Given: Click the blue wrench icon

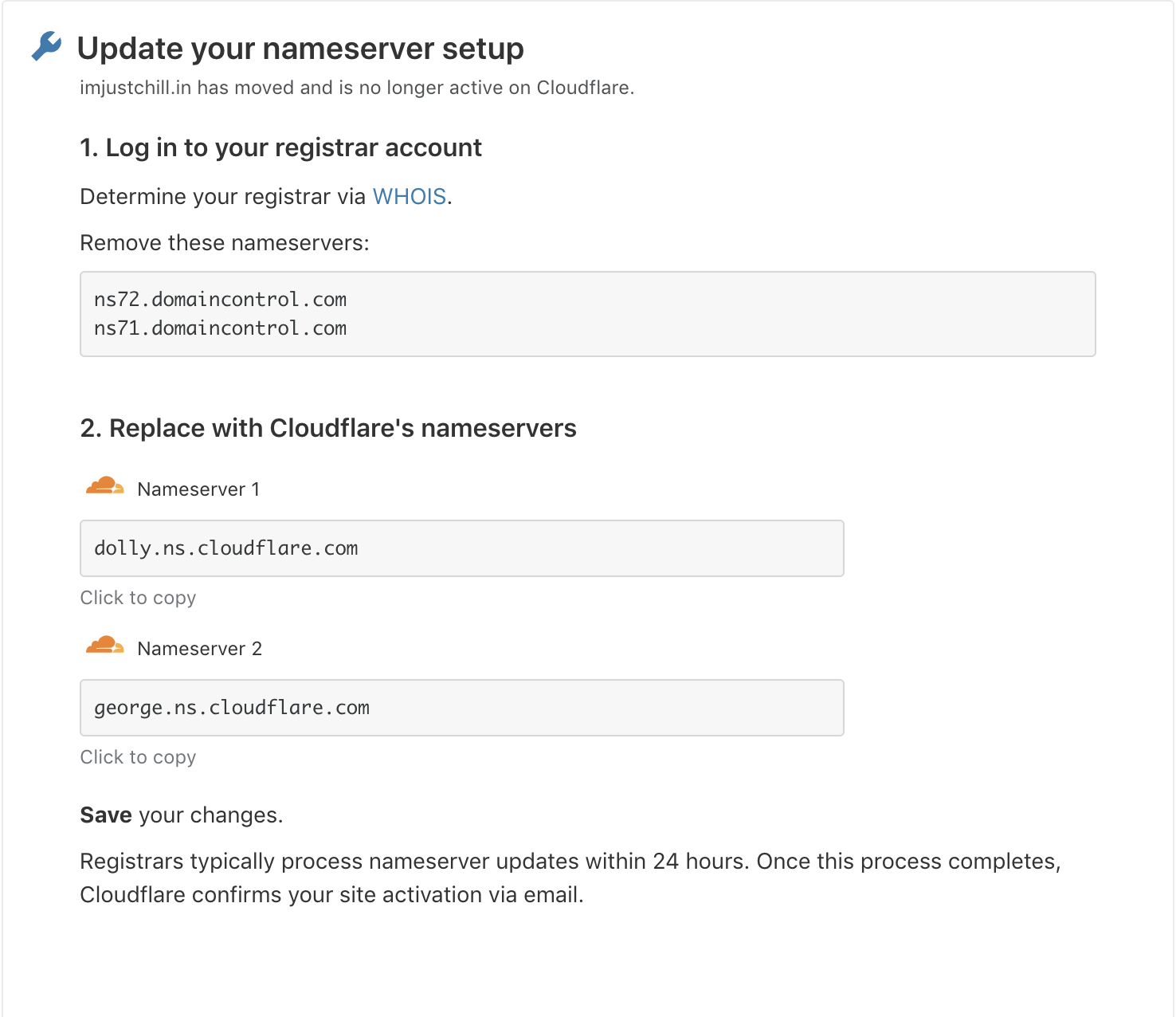Looking at the screenshot, I should [46, 47].
